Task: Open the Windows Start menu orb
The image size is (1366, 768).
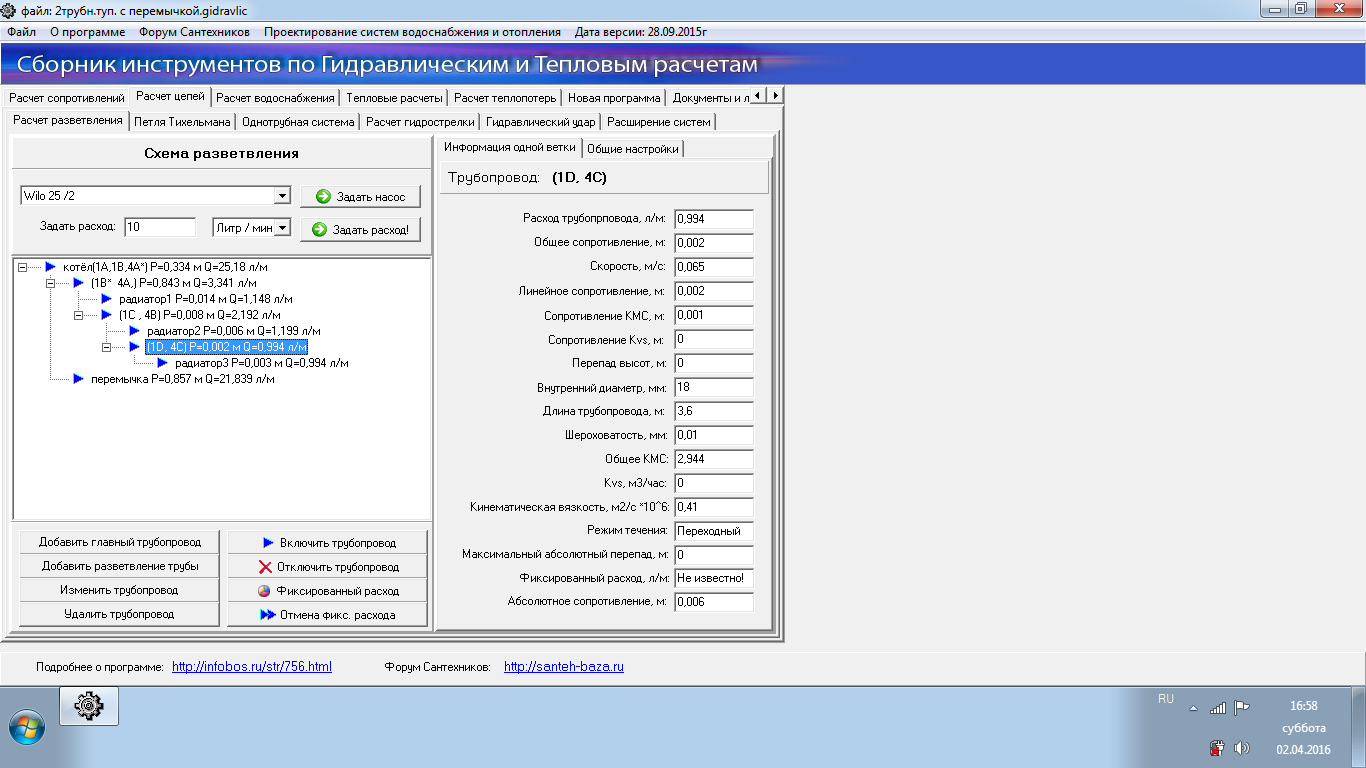Action: pyautogui.click(x=26, y=727)
